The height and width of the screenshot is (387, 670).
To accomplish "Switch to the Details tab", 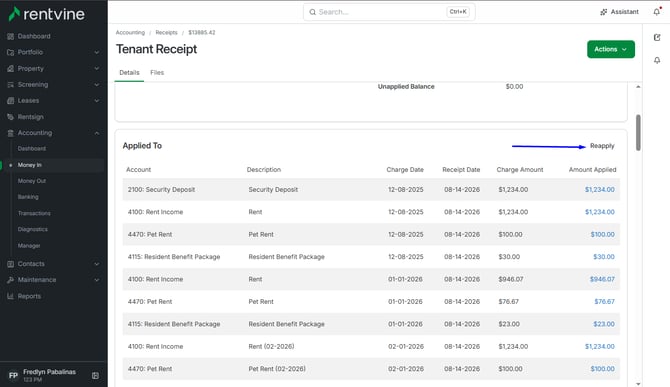I will 129,73.
